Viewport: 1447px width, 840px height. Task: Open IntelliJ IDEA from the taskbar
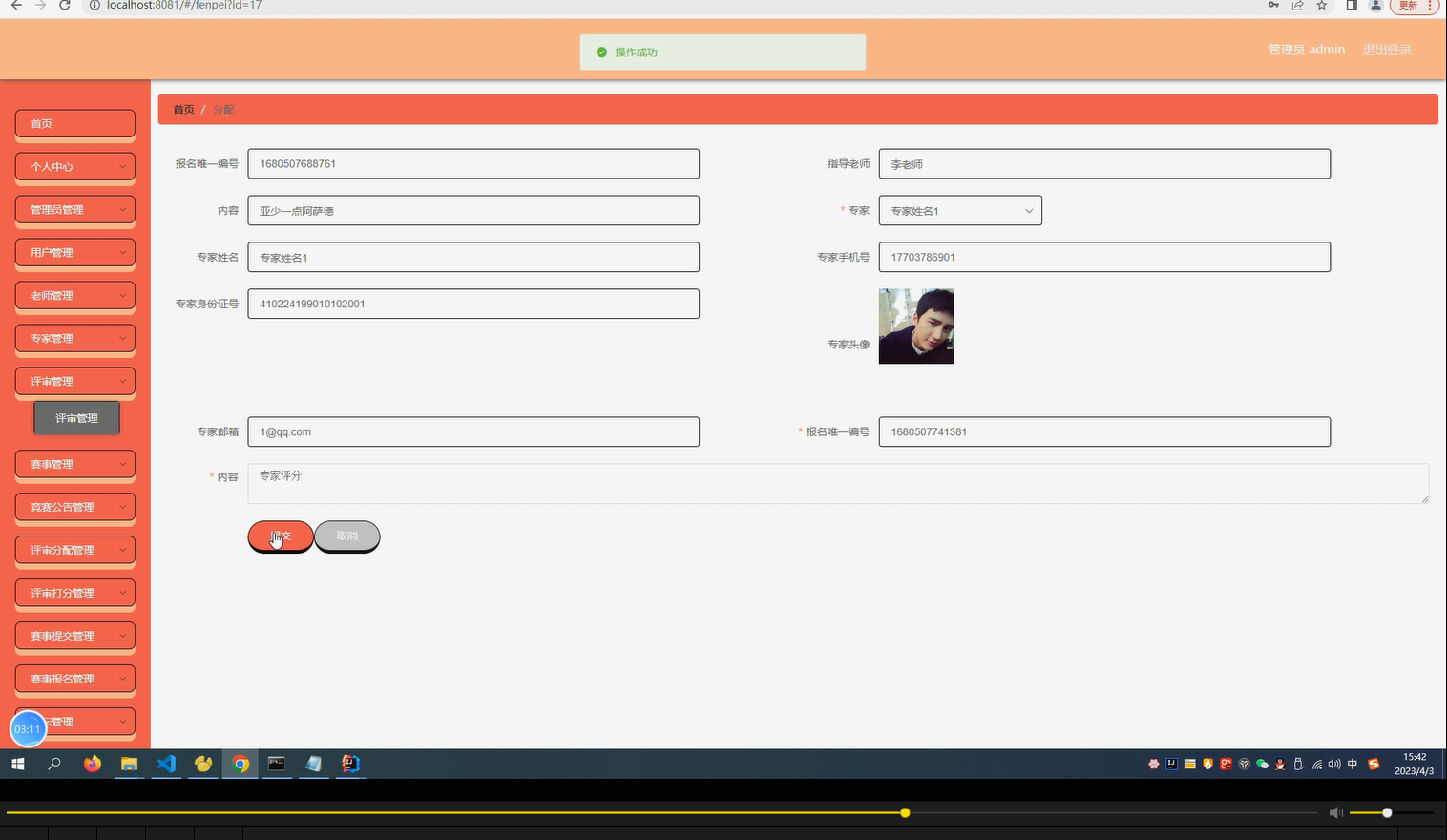(x=350, y=764)
